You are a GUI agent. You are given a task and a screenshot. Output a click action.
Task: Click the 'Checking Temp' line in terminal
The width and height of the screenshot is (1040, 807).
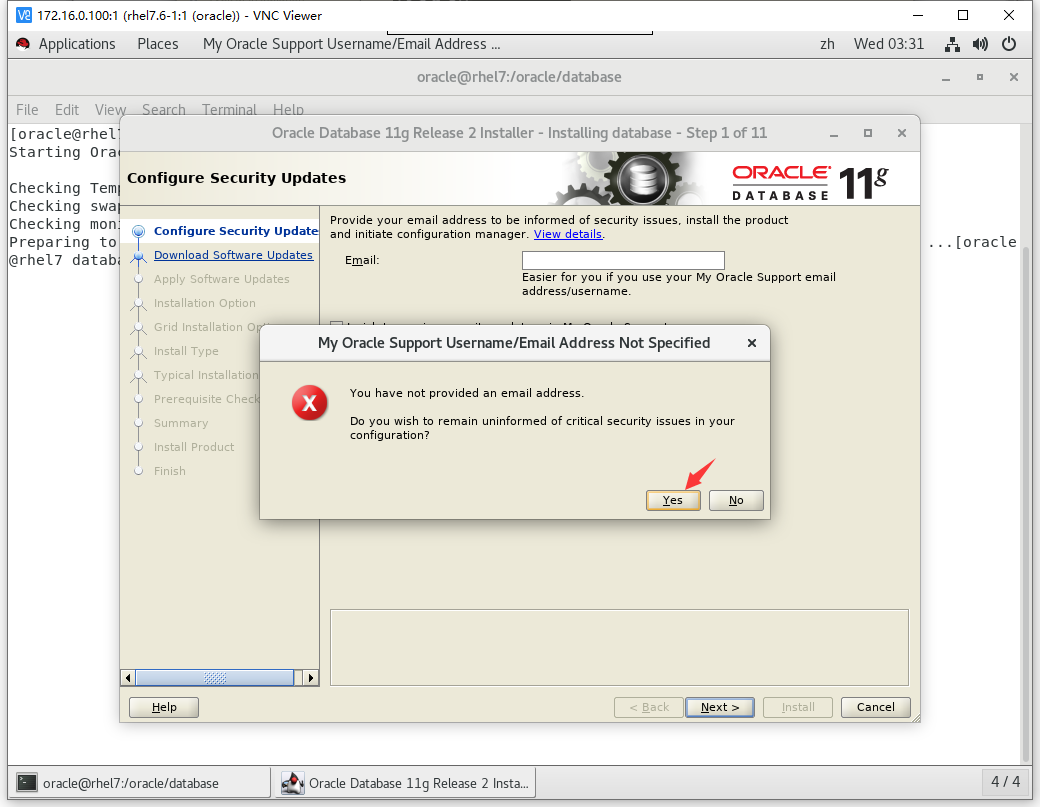pyautogui.click(x=64, y=188)
